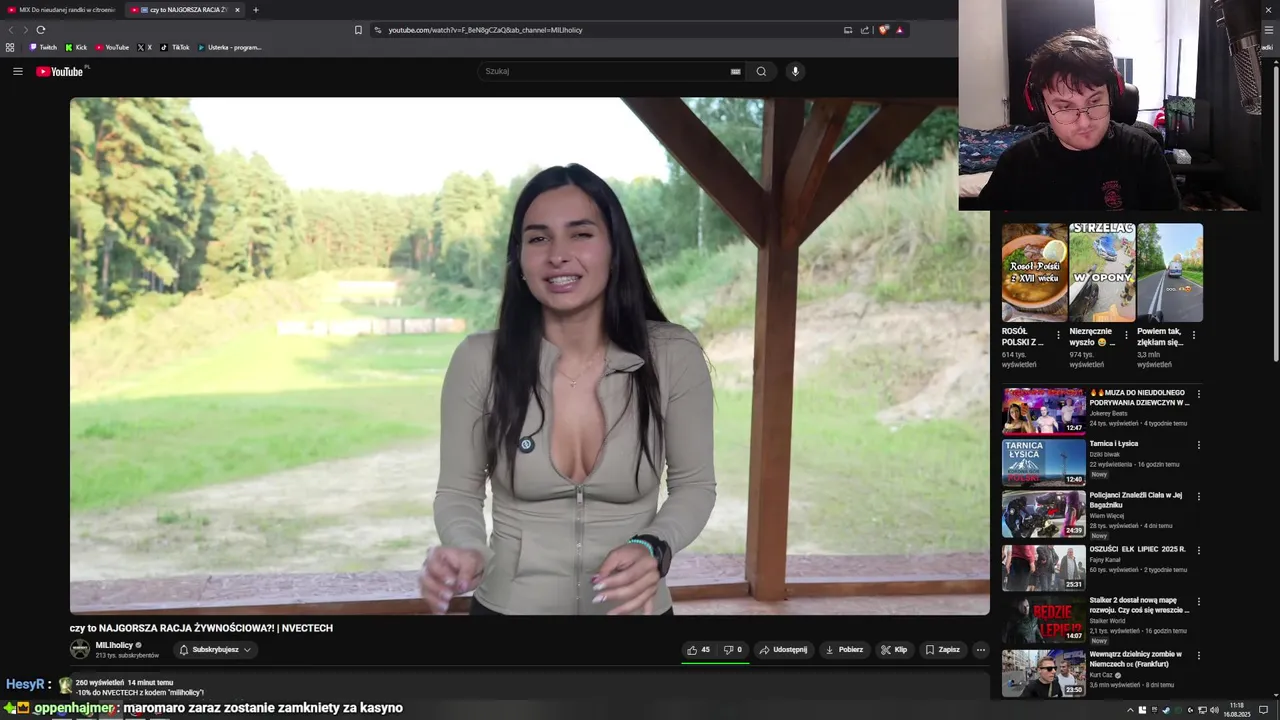Open the Subskrybujesz notification dropdown
Image resolution: width=1280 pixels, height=720 pixels.
(215, 650)
